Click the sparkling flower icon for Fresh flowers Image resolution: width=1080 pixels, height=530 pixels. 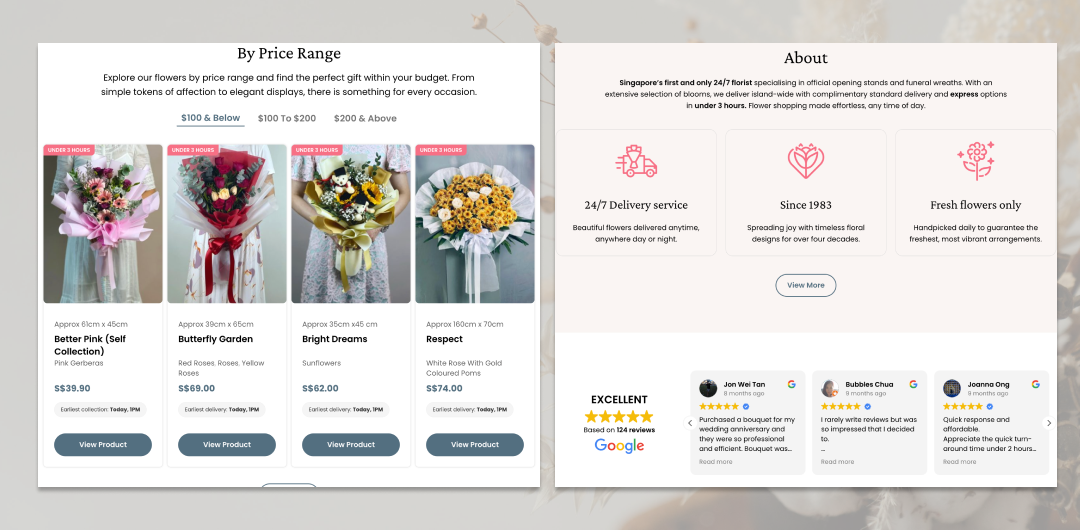[x=975, y=161]
